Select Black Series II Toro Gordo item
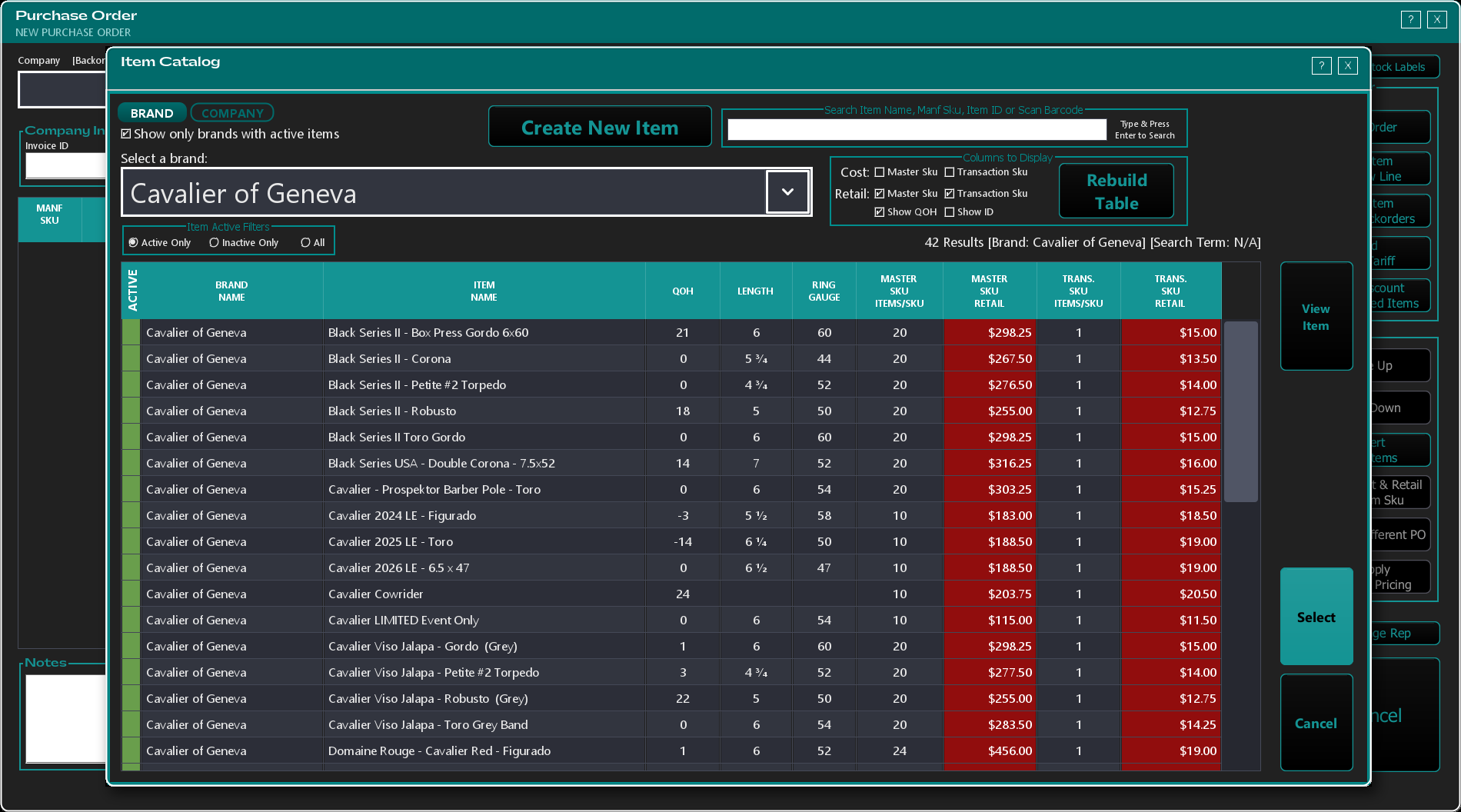The height and width of the screenshot is (812, 1461). point(671,437)
